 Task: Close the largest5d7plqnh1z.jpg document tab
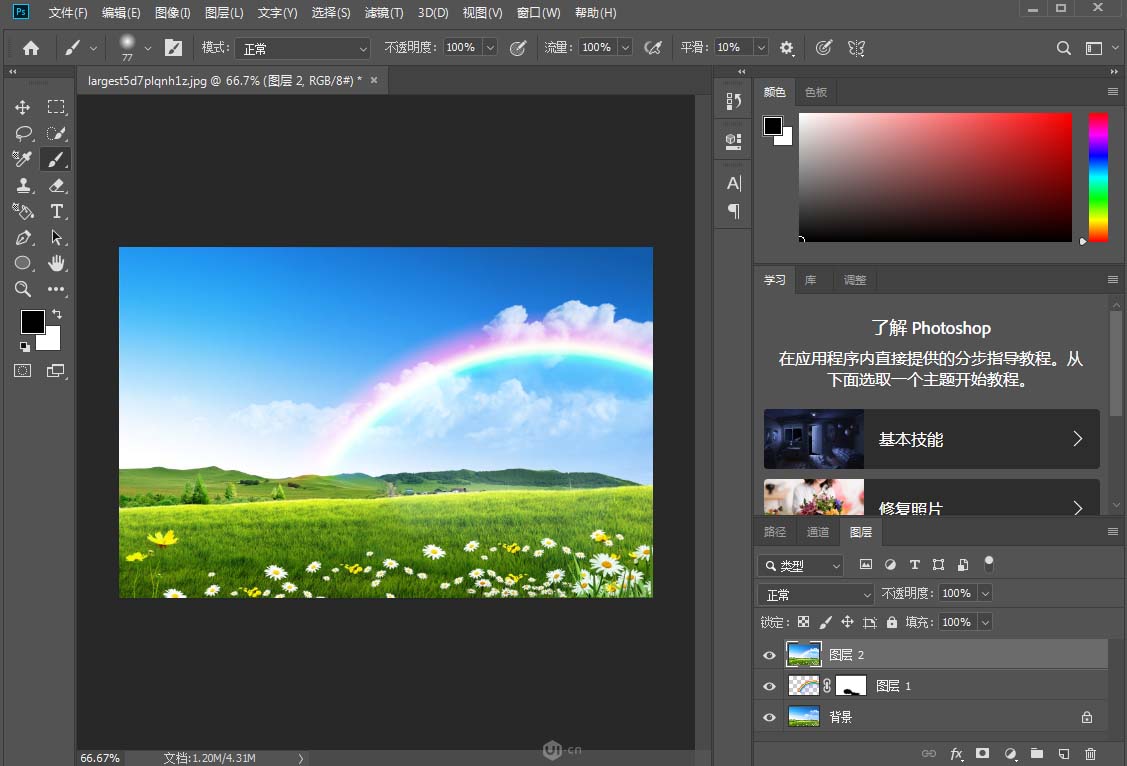[374, 80]
